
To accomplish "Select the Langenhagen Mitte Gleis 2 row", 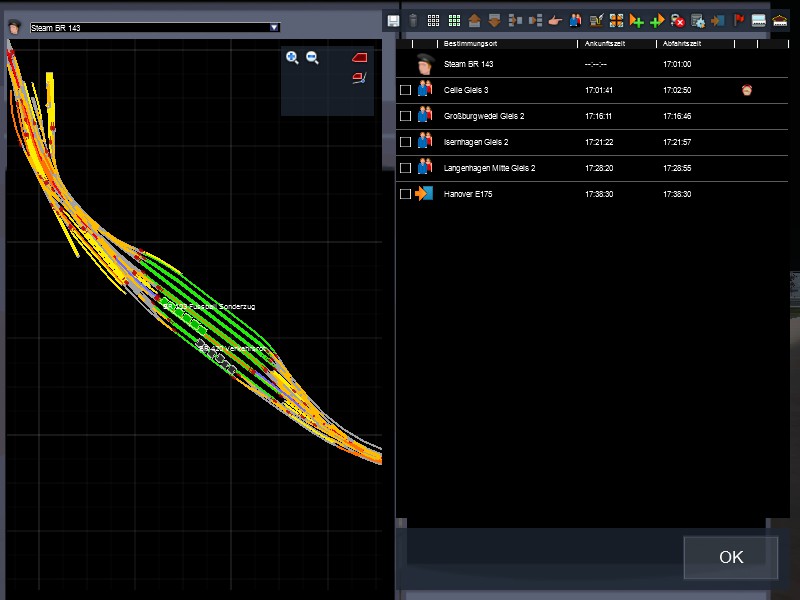I will click(x=489, y=168).
